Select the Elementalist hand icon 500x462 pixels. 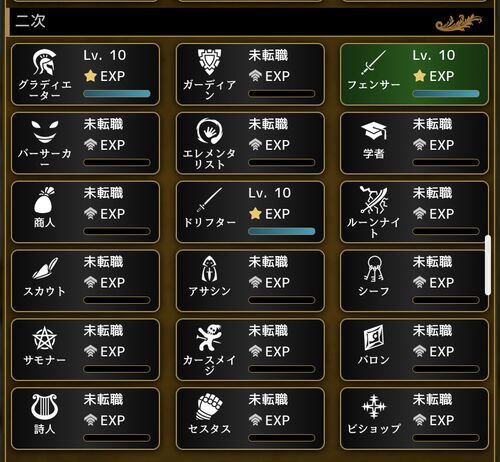(x=209, y=131)
